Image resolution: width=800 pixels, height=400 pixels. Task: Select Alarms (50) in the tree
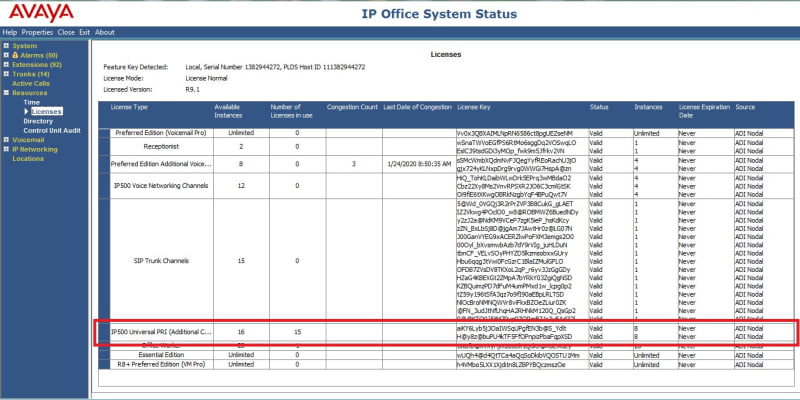(39, 55)
